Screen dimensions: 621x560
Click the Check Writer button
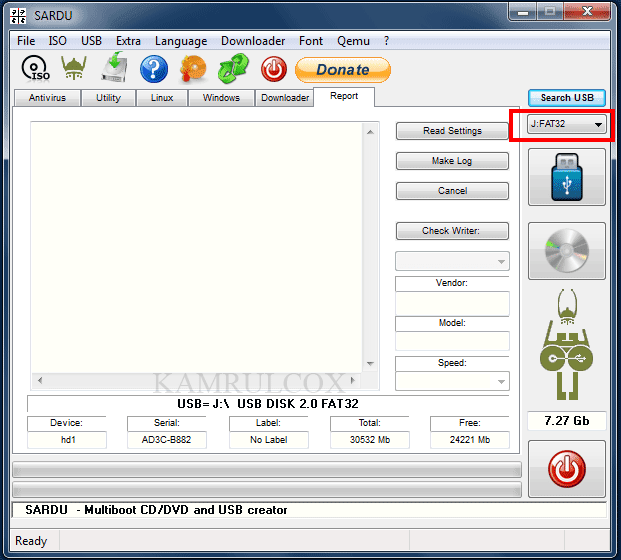[x=452, y=231]
